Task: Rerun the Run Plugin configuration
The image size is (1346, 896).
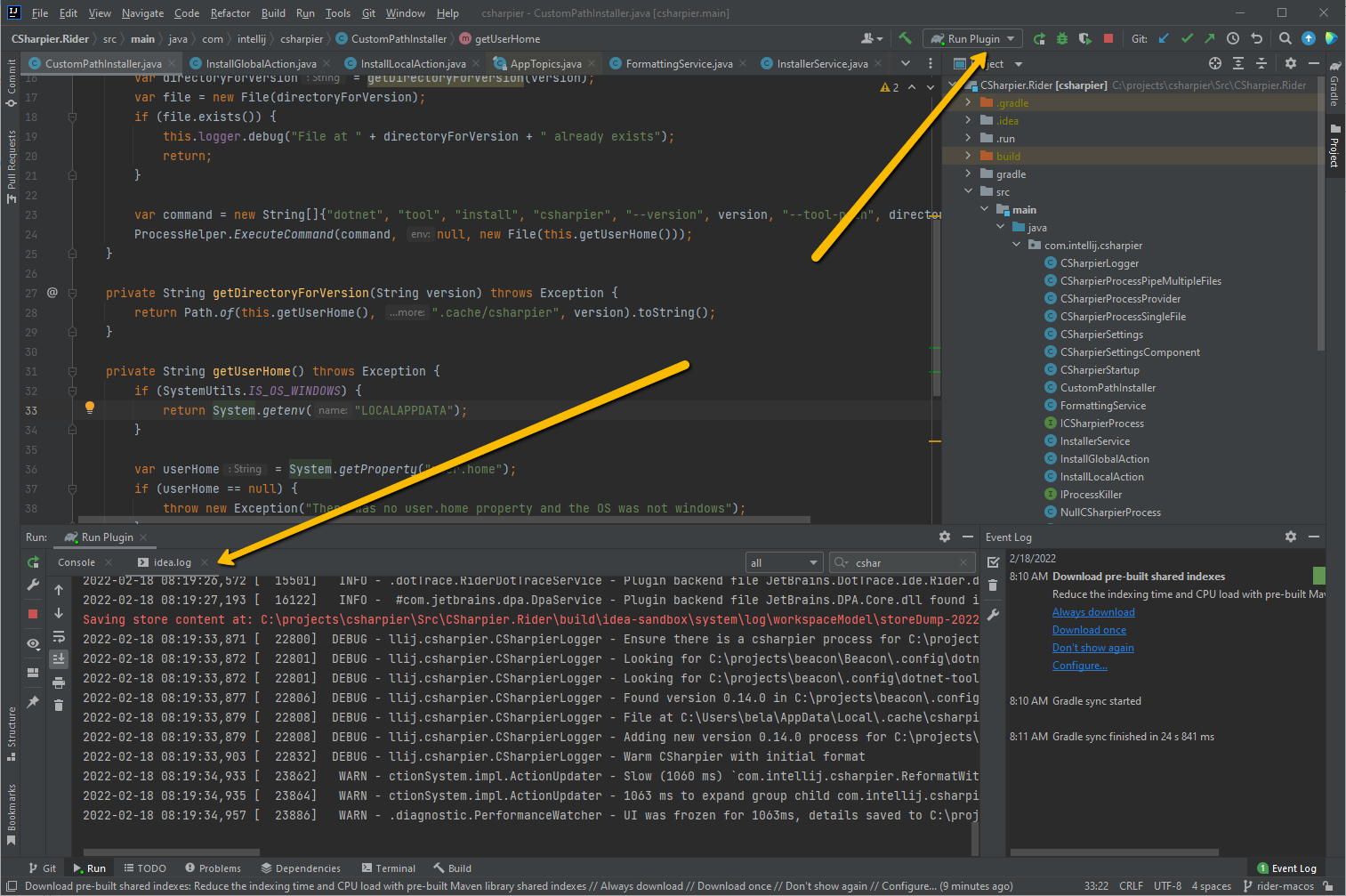Action: point(1041,39)
